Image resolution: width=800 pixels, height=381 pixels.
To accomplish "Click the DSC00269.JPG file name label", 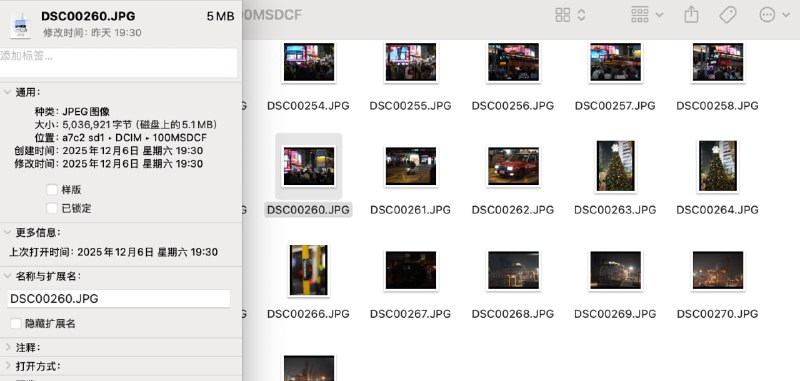I will (x=615, y=314).
